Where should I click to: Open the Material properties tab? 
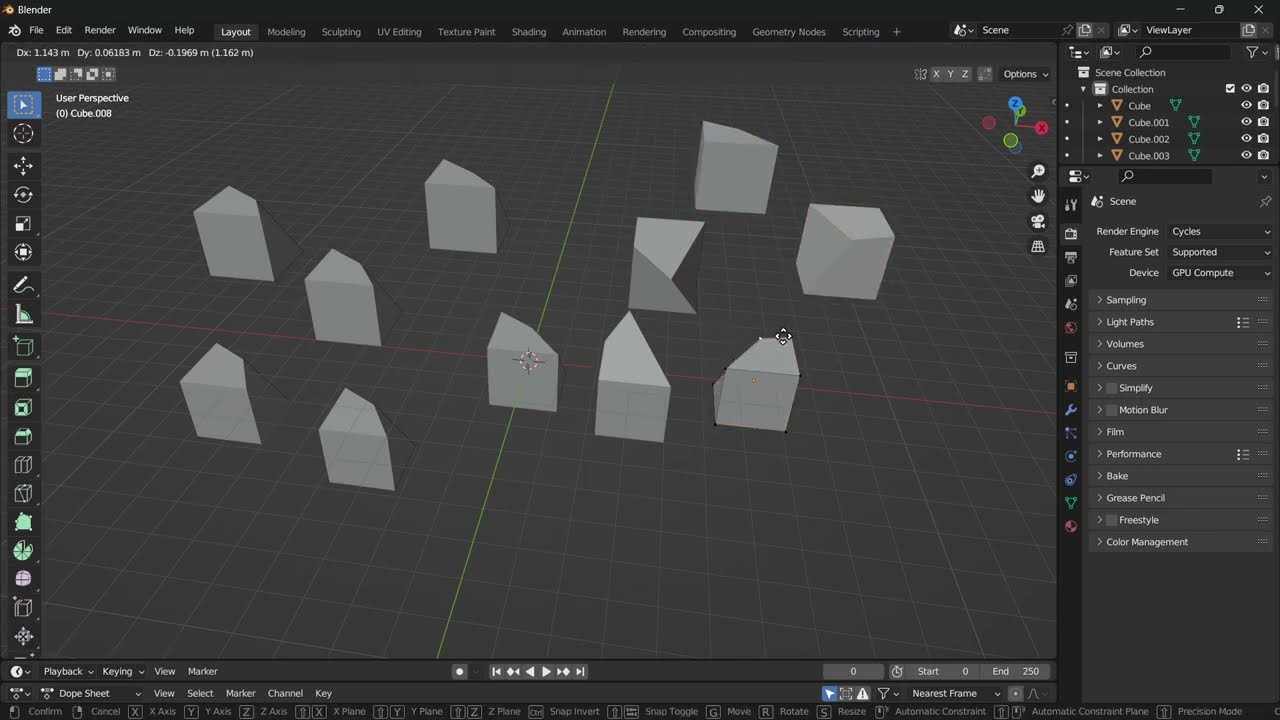[x=1071, y=526]
